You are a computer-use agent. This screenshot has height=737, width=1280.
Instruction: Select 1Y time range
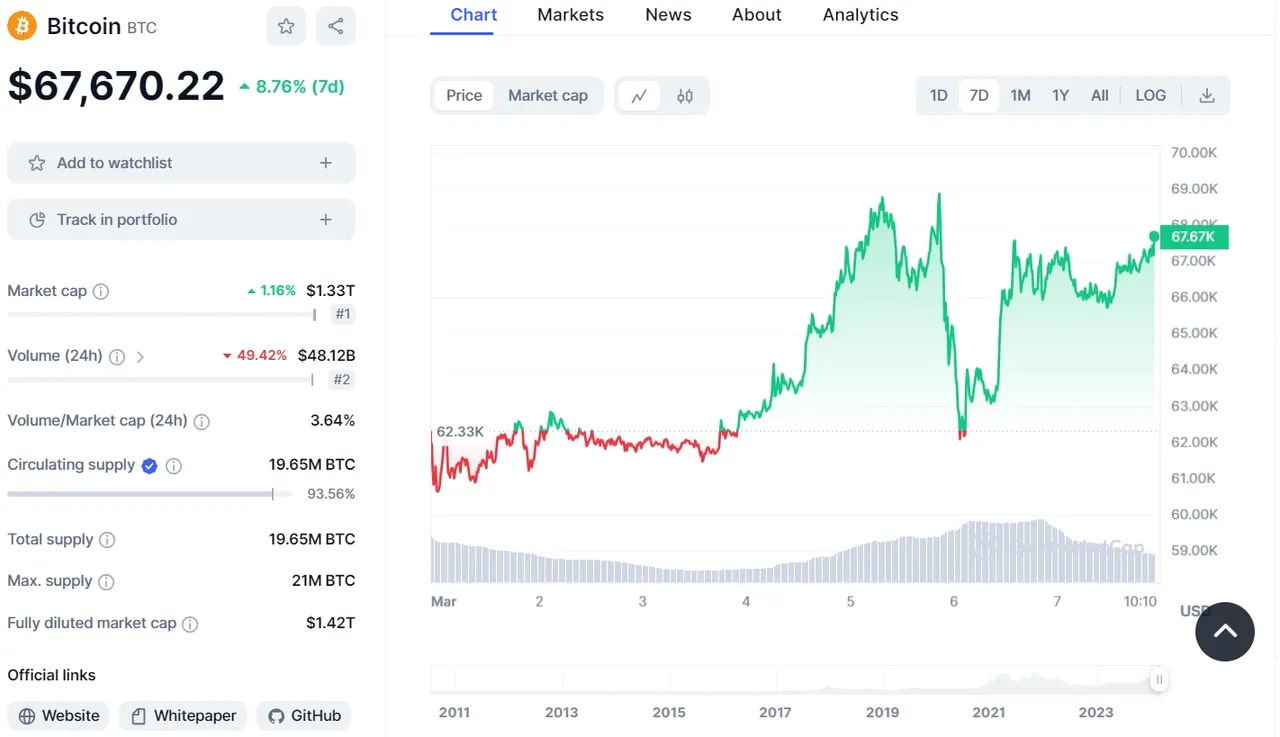click(x=1061, y=96)
